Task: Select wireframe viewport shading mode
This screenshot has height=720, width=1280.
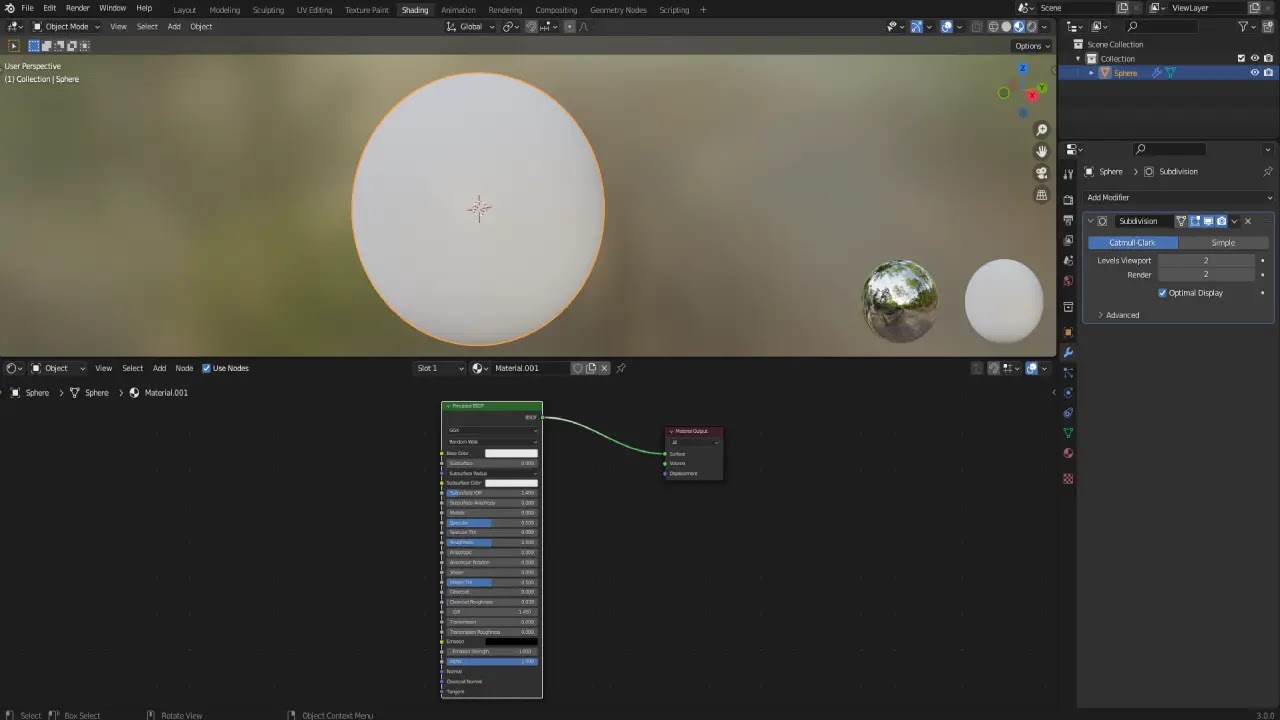Action: (x=994, y=27)
